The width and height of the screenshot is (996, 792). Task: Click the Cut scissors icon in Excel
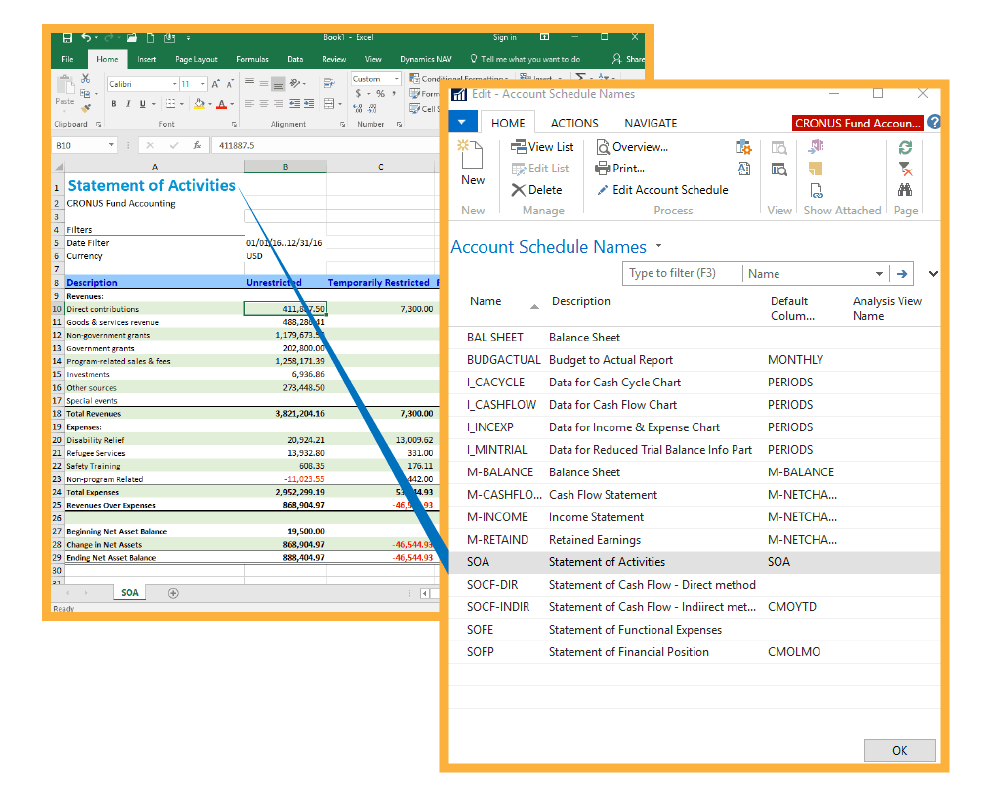tap(86, 79)
